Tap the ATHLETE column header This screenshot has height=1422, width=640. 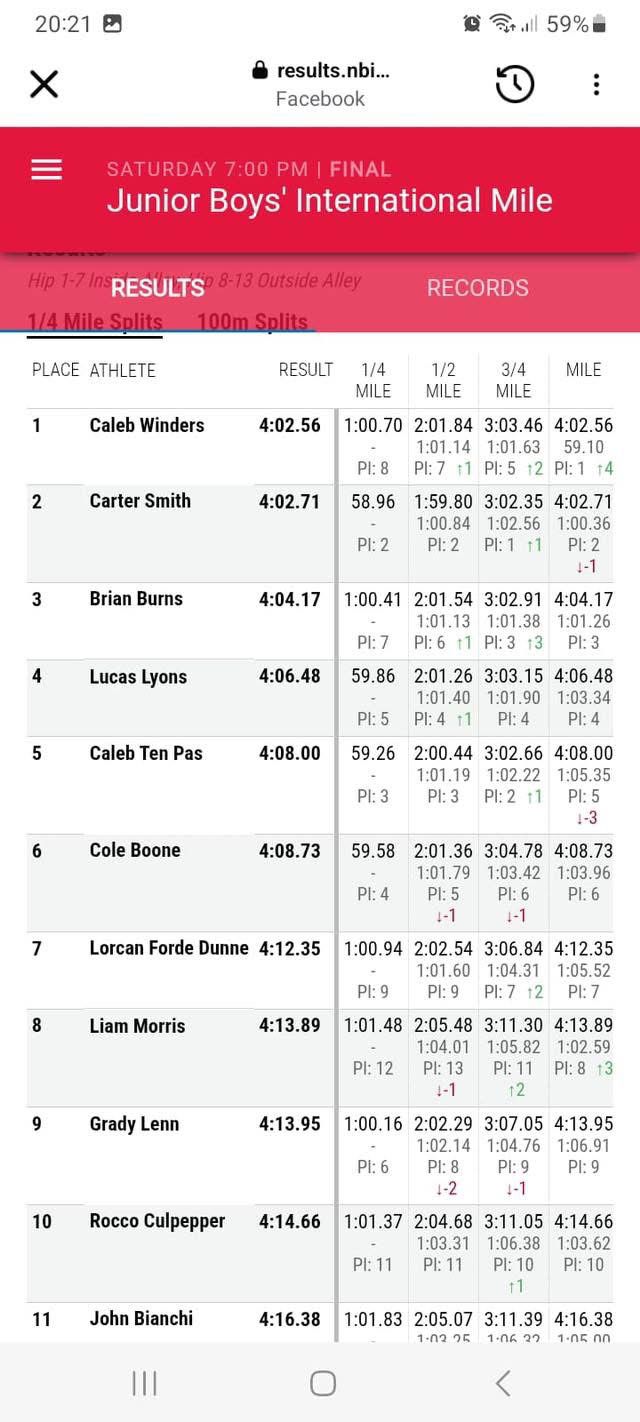click(x=123, y=370)
